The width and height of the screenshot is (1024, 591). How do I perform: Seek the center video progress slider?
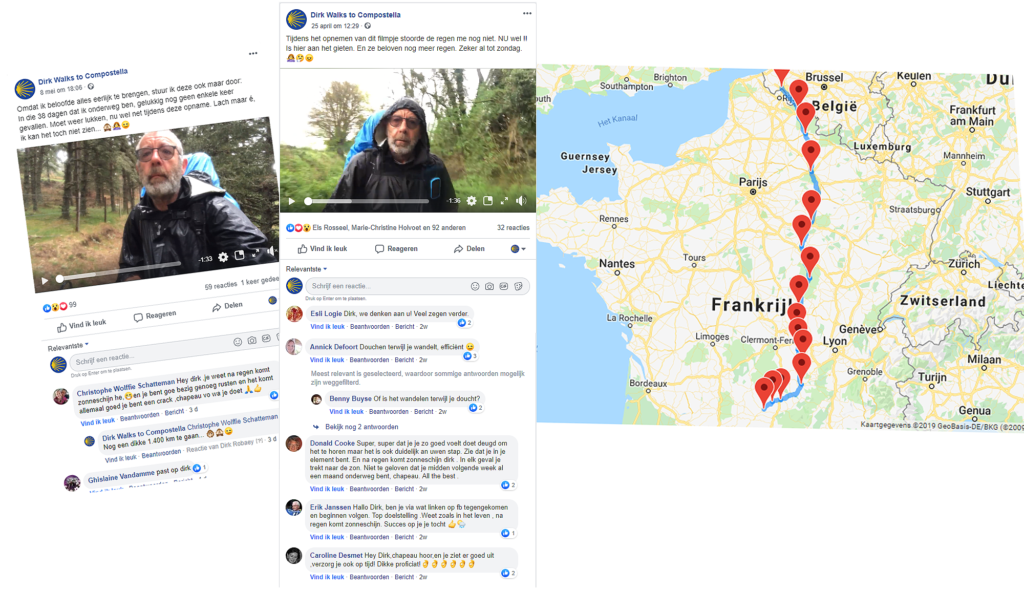tap(368, 201)
